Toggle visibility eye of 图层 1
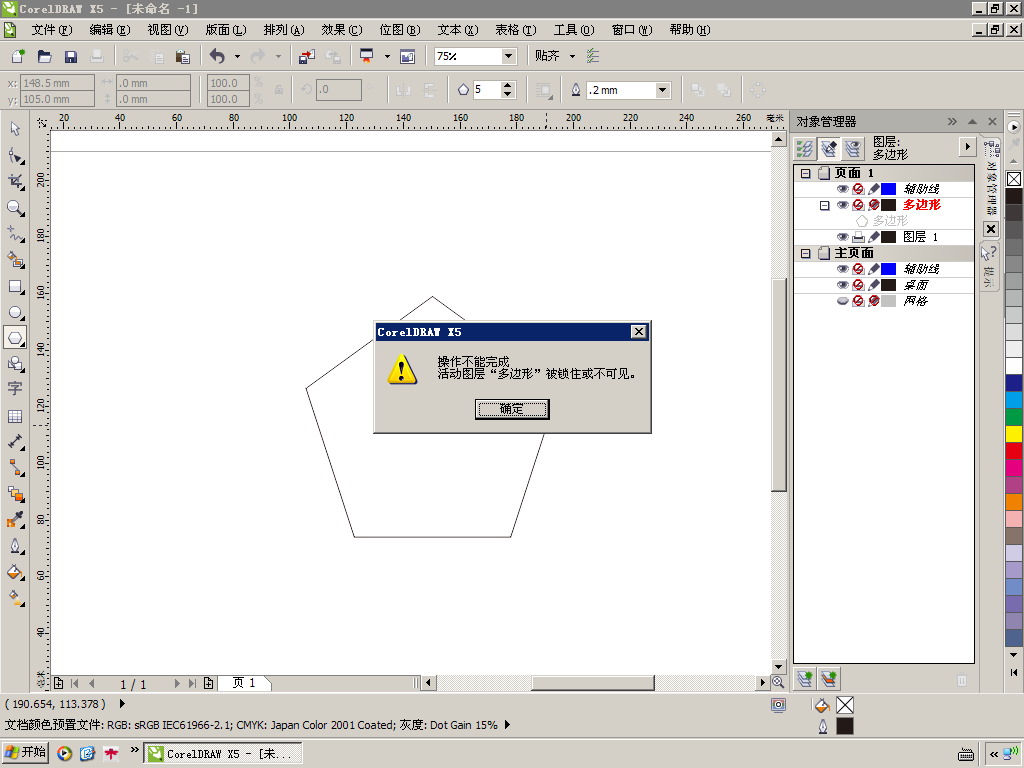The width and height of the screenshot is (1024, 768). [x=842, y=237]
